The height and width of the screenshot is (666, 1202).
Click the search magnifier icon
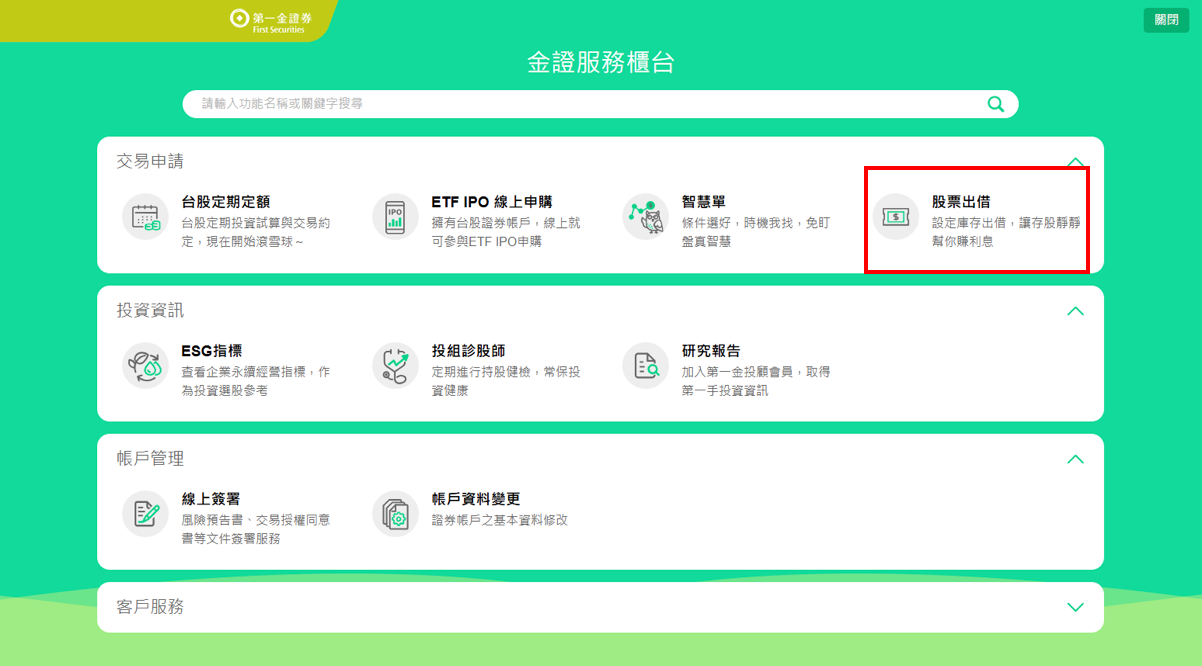(x=995, y=104)
